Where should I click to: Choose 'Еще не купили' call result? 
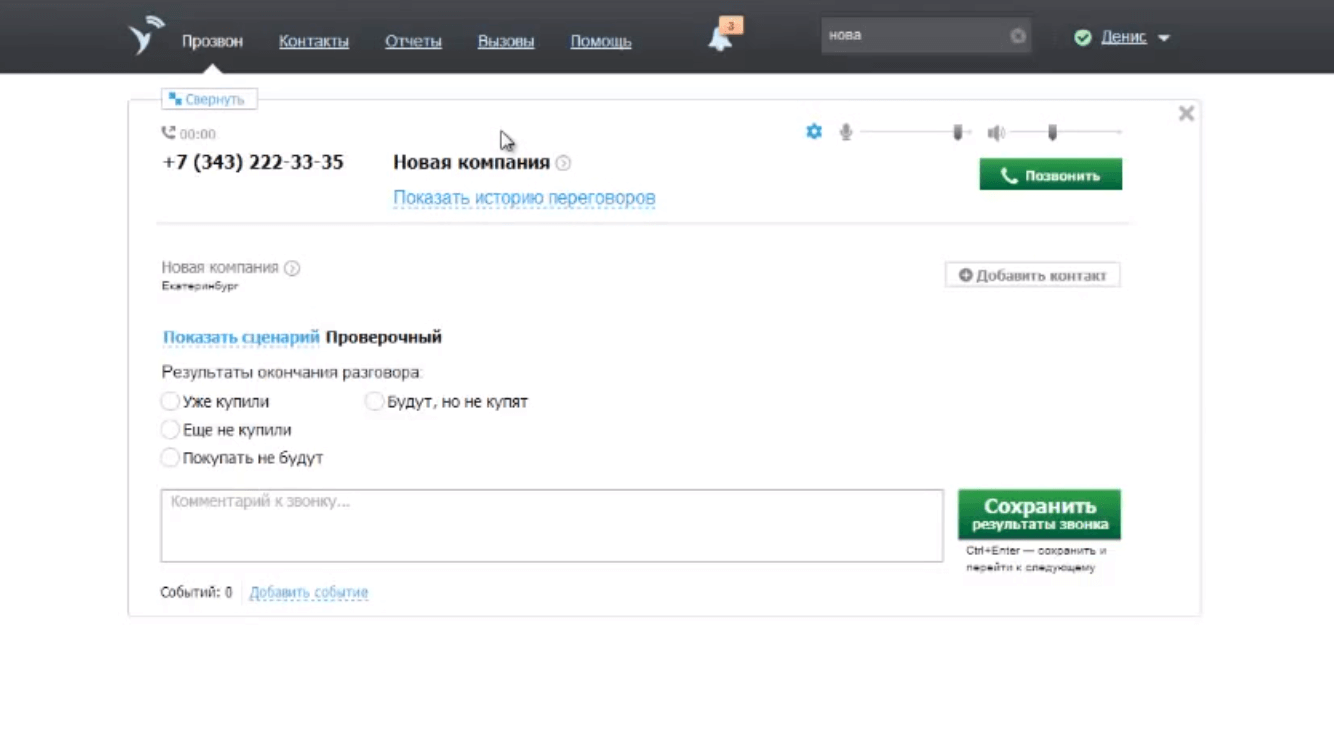[170, 430]
